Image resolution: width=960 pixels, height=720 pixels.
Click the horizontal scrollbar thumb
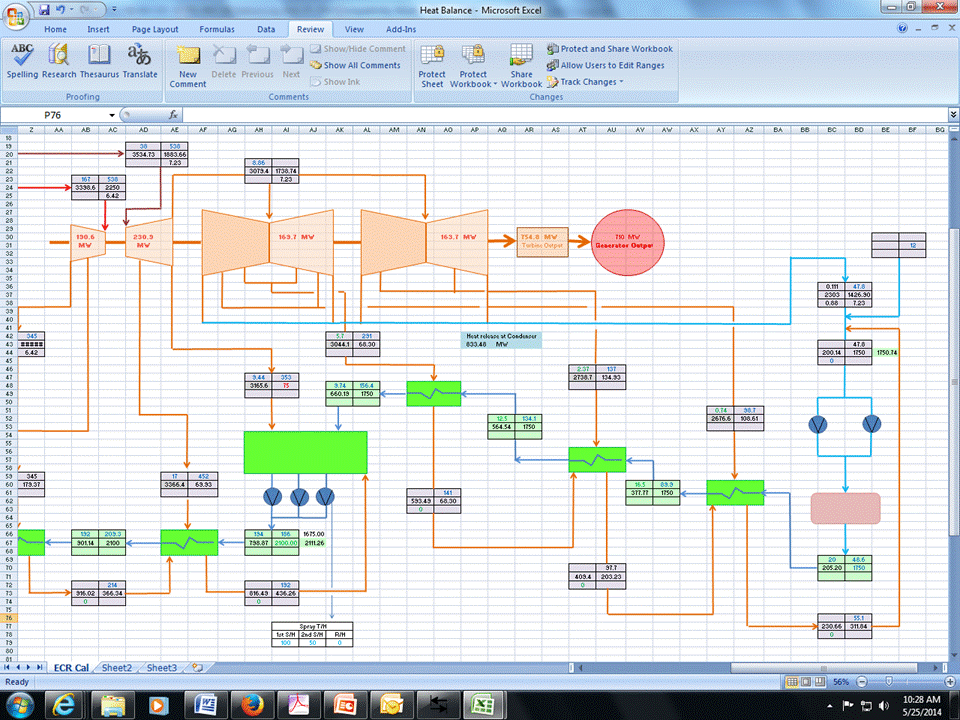point(823,667)
